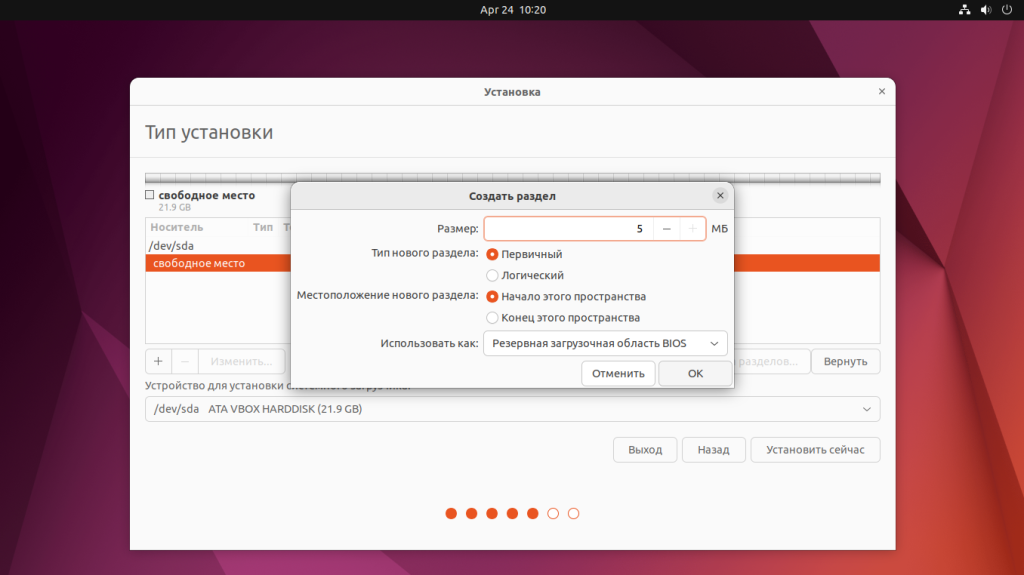Select the Логический partition type

492,275
